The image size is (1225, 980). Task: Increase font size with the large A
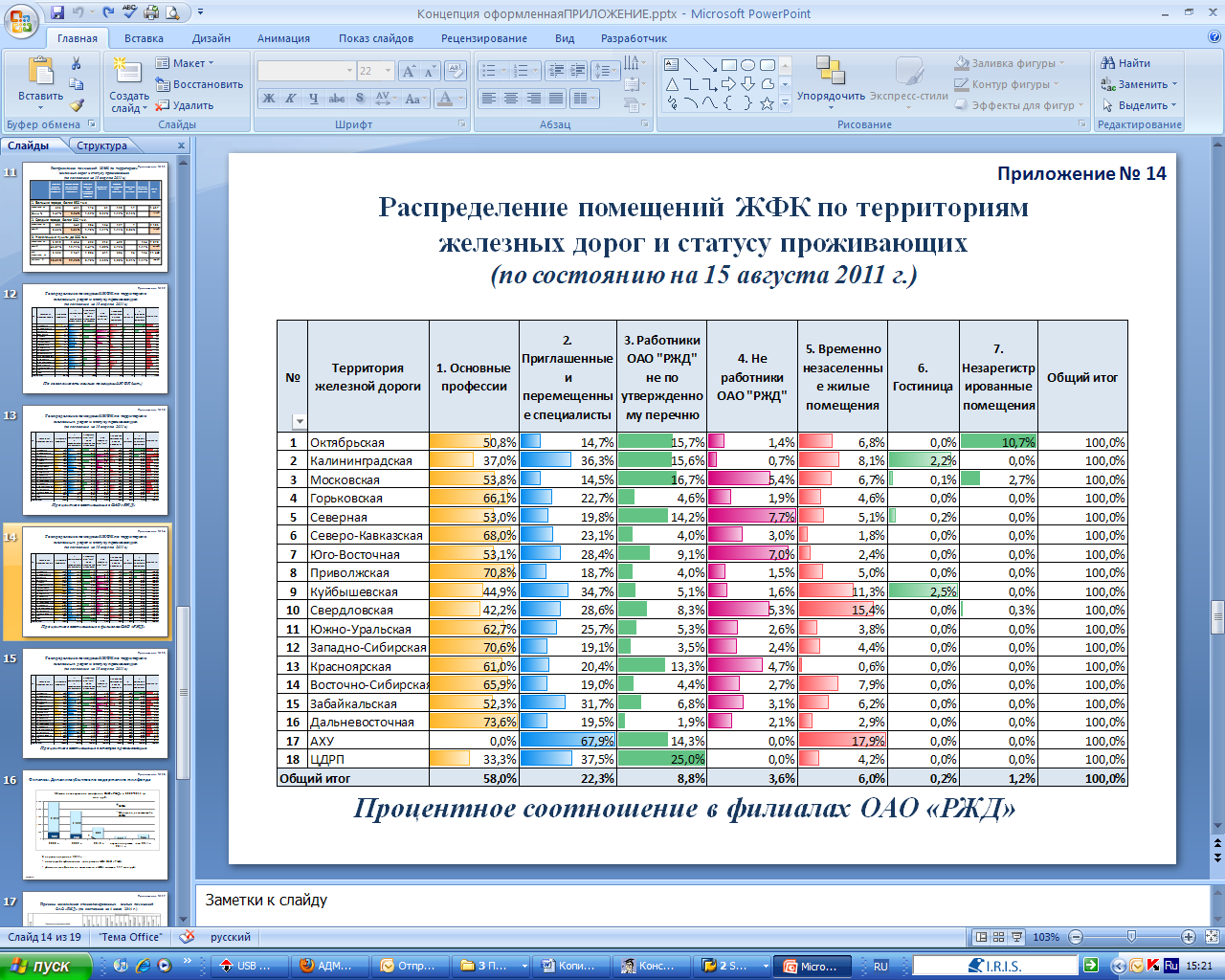410,71
